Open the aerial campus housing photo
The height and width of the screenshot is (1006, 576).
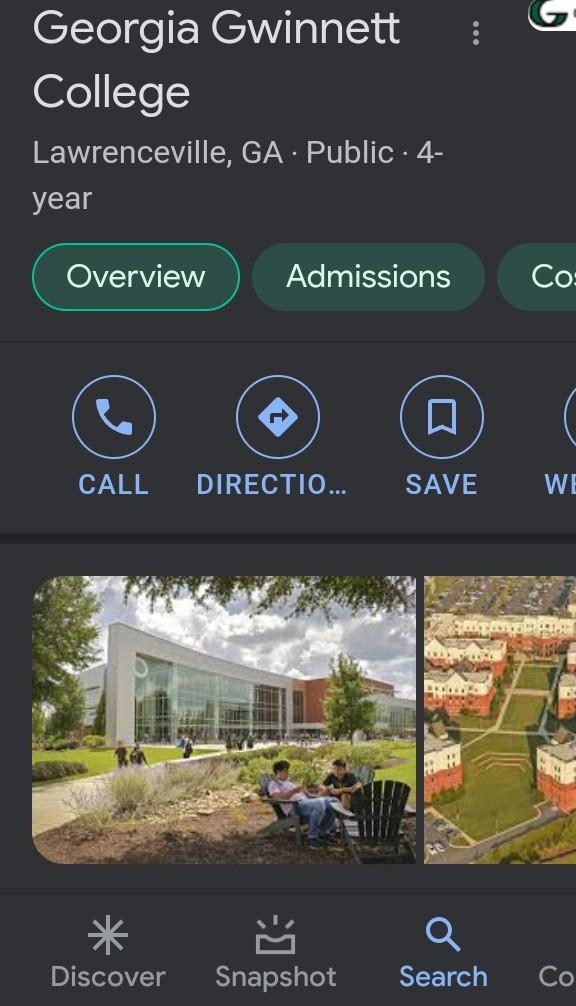(x=500, y=720)
